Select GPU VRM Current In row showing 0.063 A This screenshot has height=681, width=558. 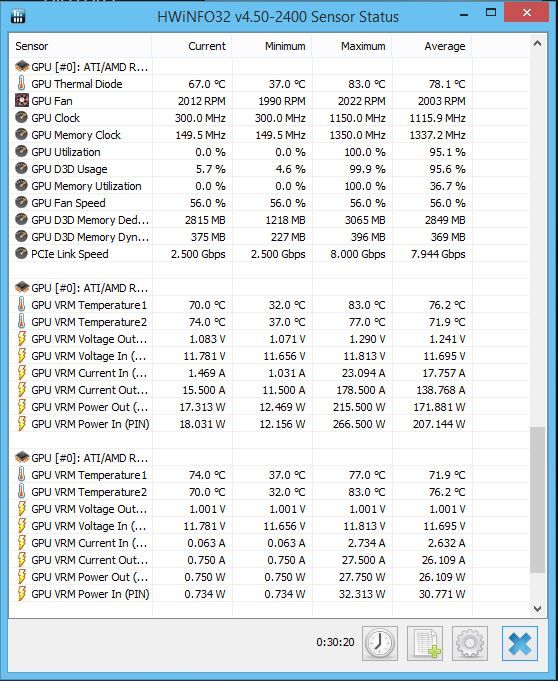(269, 543)
